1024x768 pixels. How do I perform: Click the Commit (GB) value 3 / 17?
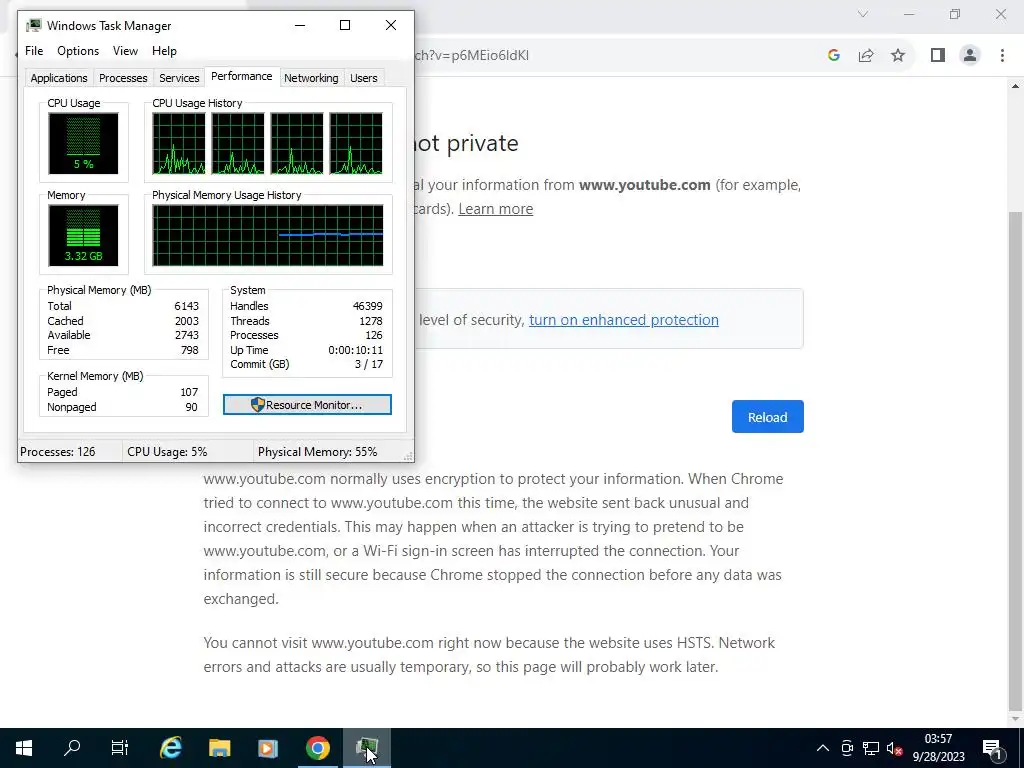(x=368, y=364)
